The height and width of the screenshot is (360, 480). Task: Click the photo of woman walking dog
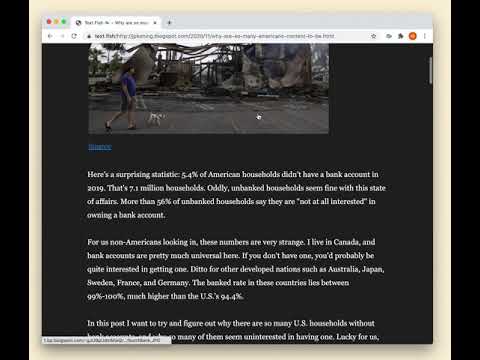click(208, 89)
